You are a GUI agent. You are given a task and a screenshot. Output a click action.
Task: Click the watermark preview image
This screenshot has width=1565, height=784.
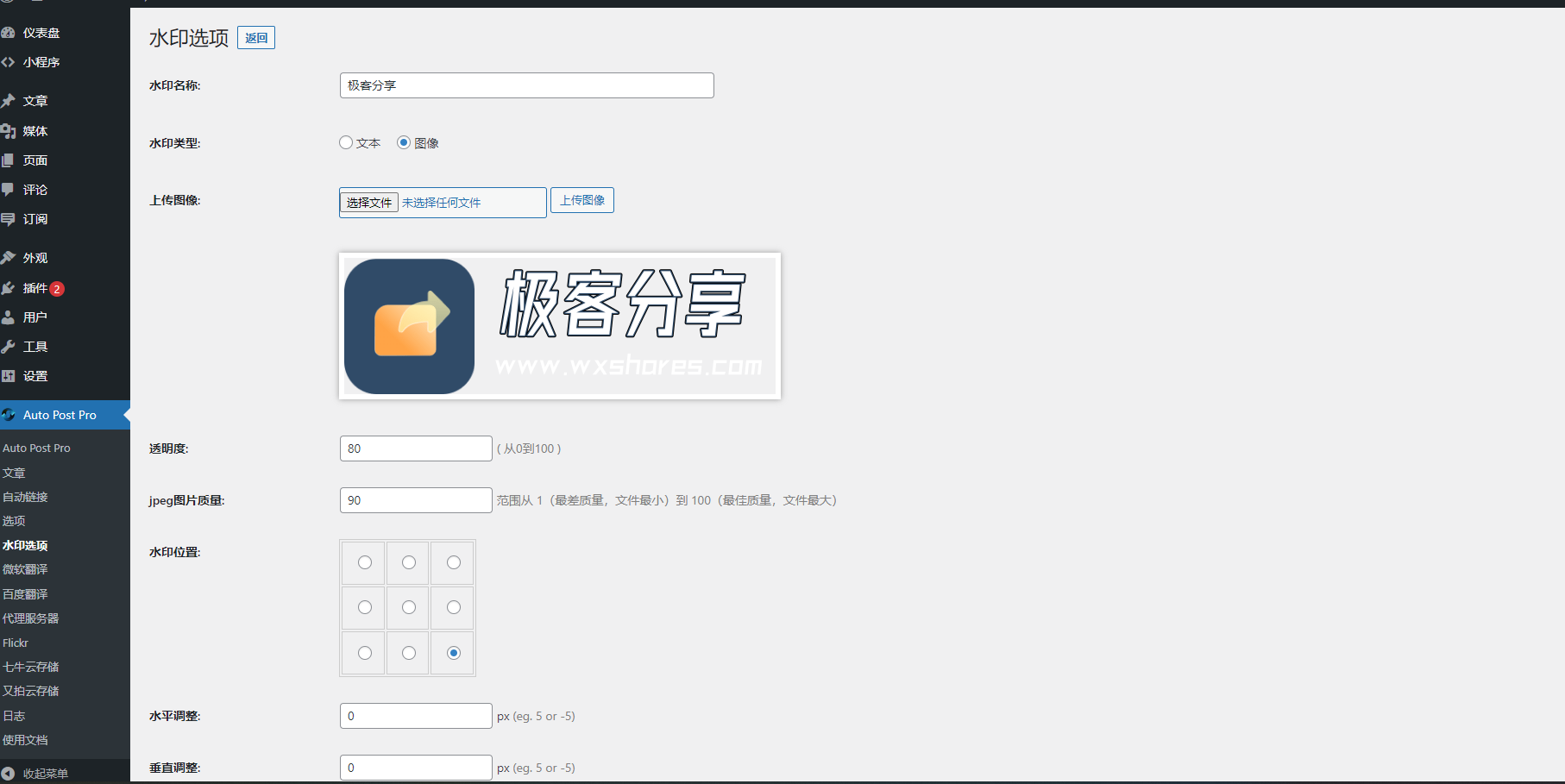559,325
